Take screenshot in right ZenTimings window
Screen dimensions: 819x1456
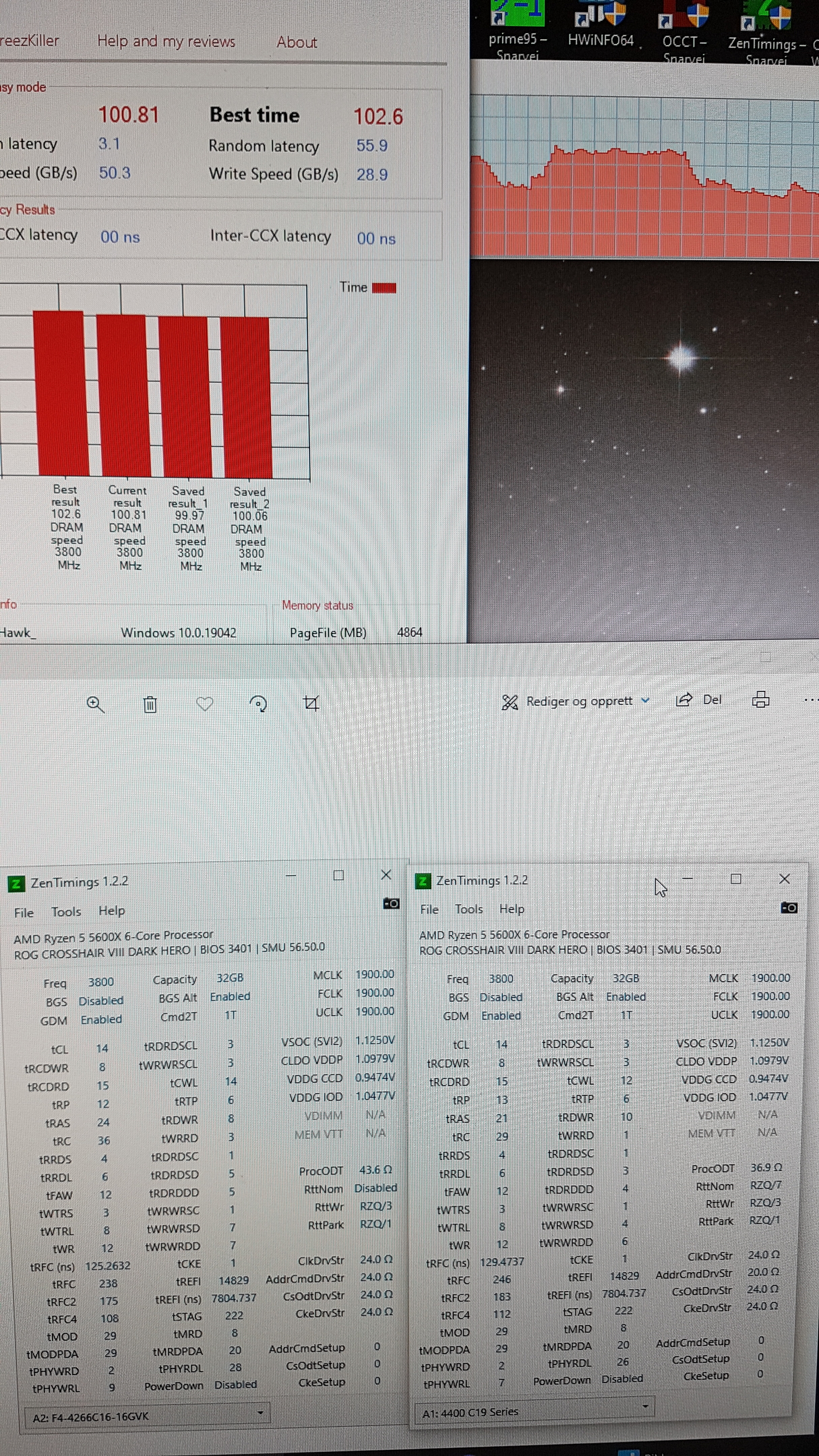coord(789,908)
